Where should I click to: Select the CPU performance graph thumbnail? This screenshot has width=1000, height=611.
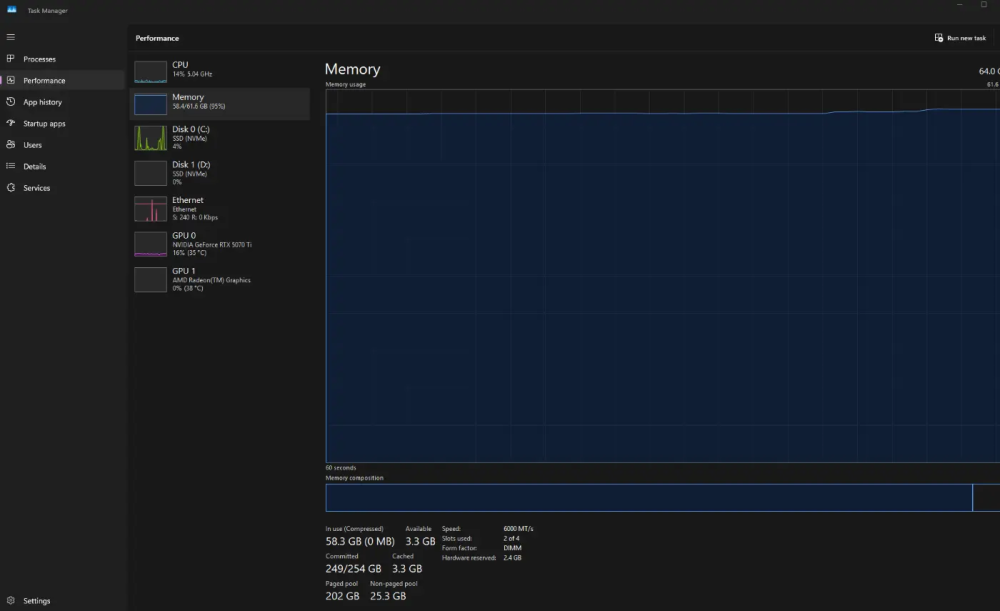(151, 72)
